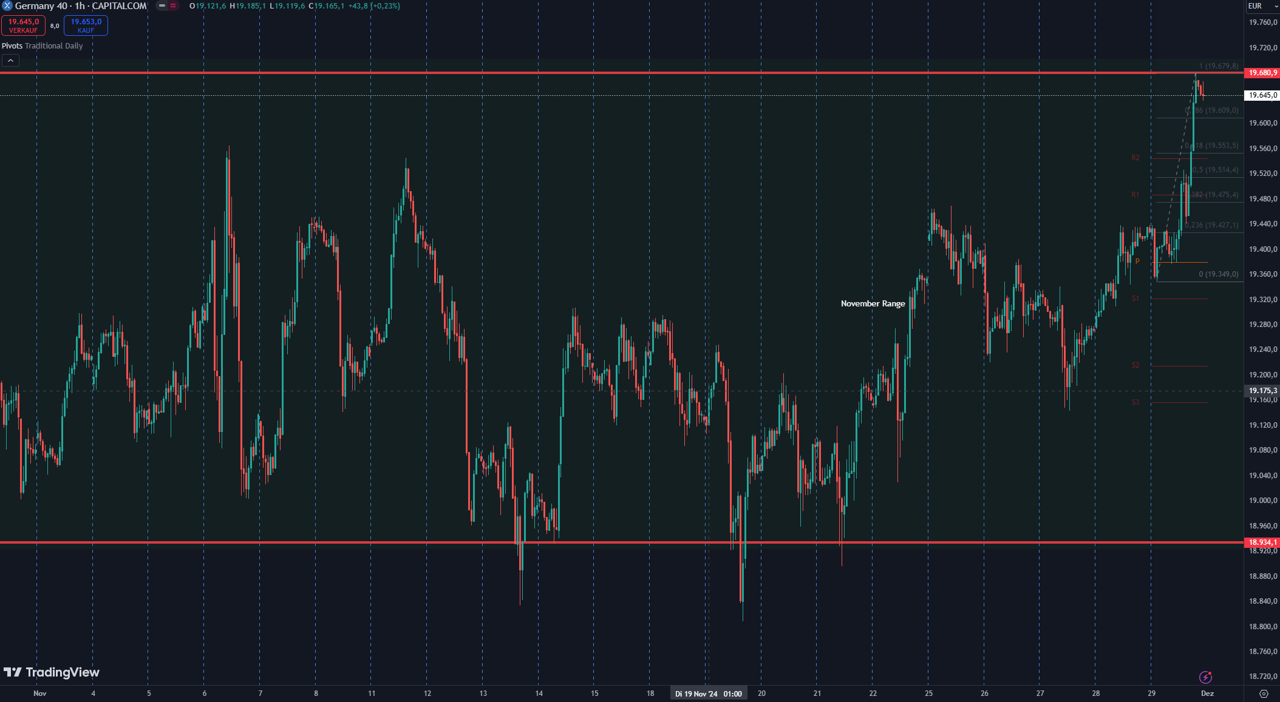Click the 19.680,9 red price label
This screenshot has width=1280, height=702.
[x=1261, y=73]
